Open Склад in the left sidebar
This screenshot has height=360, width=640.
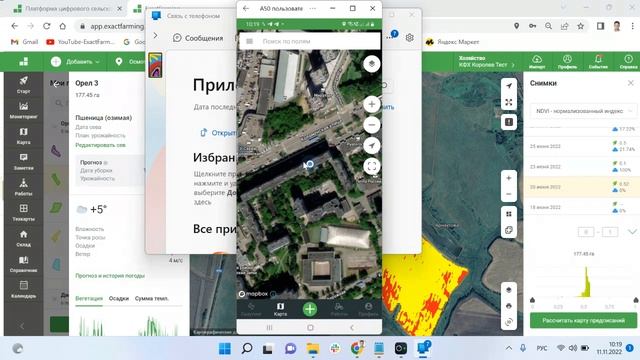tap(23, 238)
